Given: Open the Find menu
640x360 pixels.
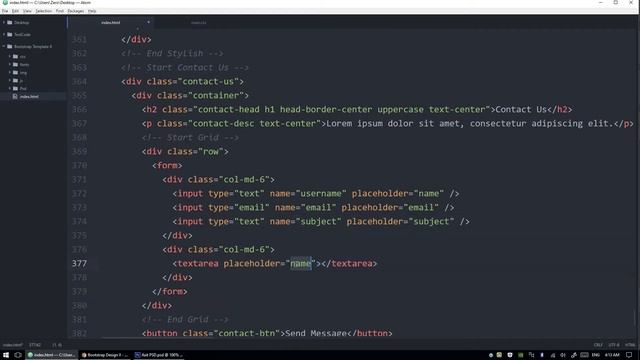Looking at the screenshot, I should pos(60,11).
